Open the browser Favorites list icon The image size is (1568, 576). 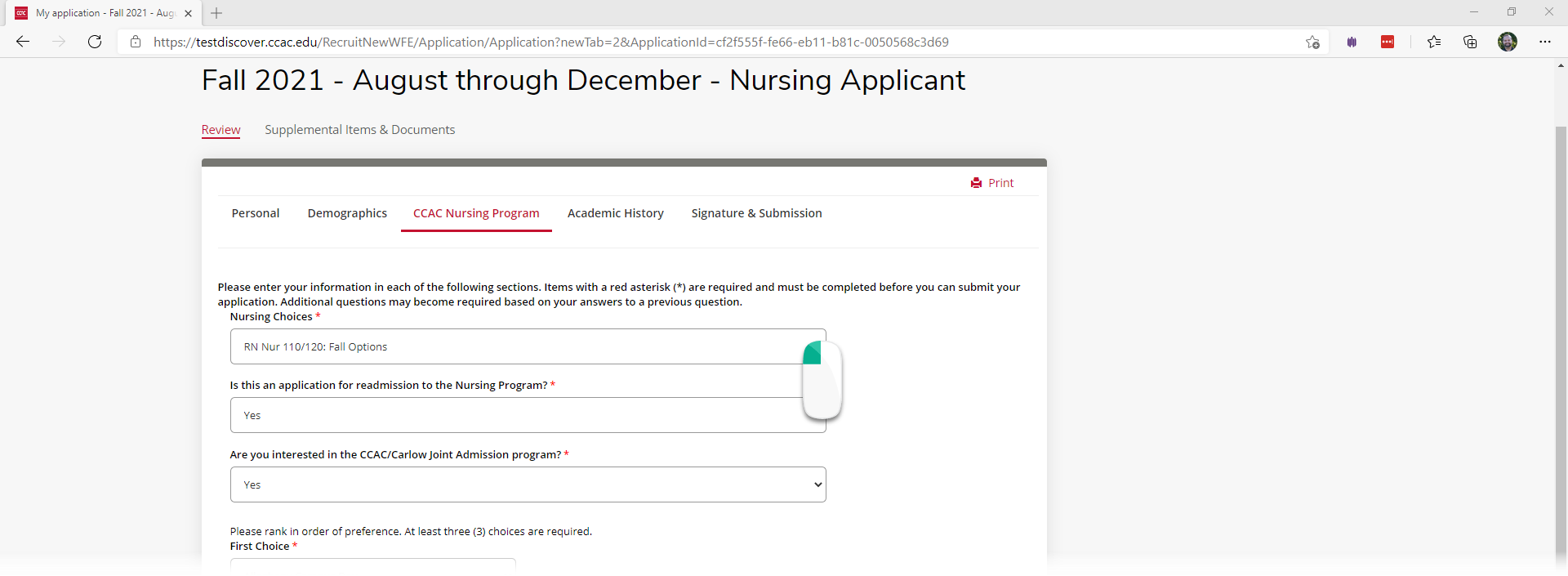1434,42
